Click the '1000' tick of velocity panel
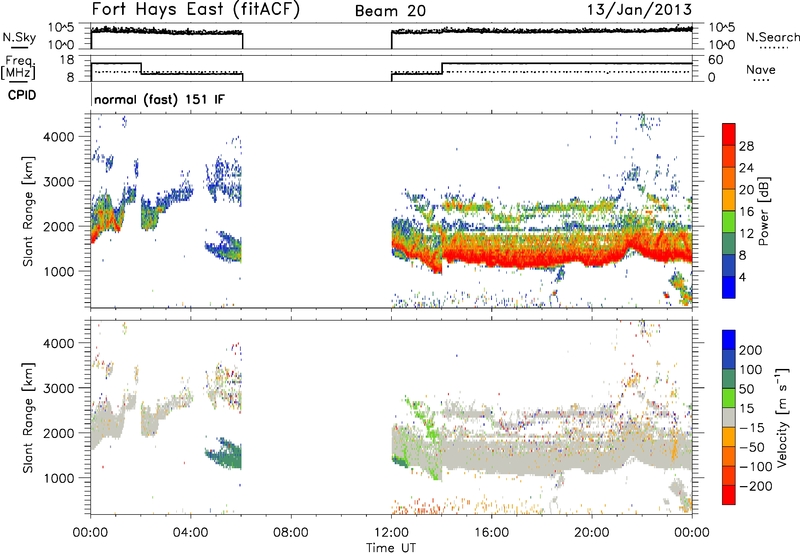 58,478
